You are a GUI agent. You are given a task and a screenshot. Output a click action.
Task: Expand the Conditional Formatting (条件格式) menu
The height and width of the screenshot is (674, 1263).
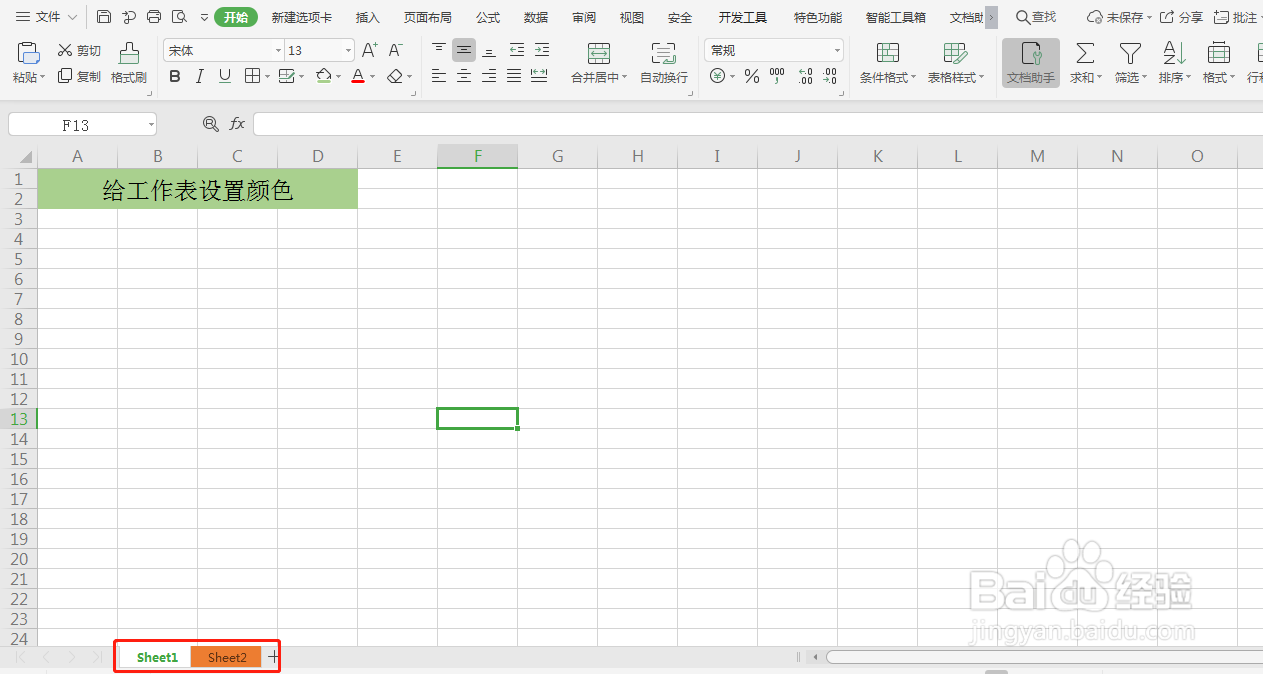pyautogui.click(x=888, y=77)
